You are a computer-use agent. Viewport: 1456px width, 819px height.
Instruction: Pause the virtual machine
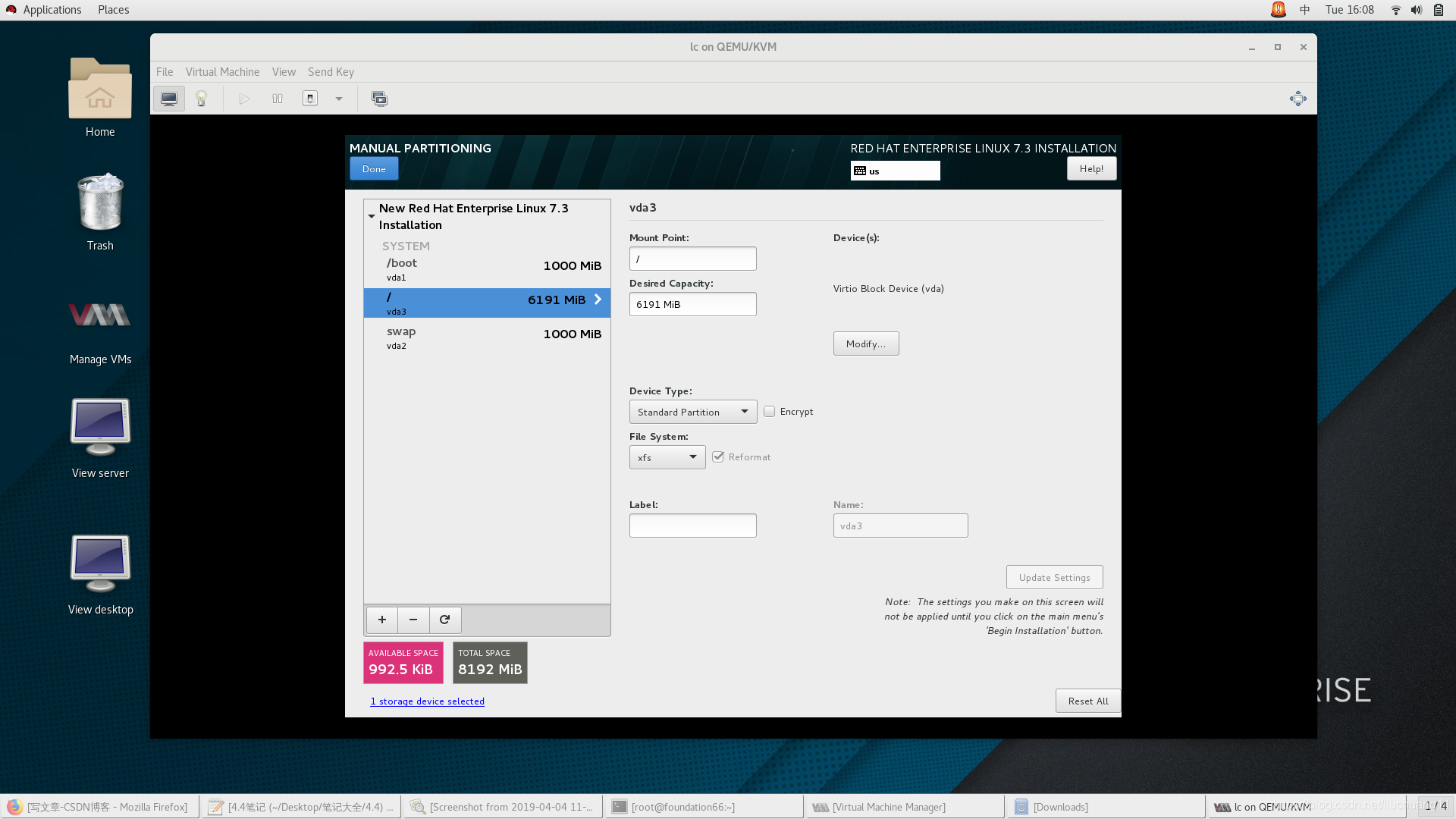pos(278,99)
